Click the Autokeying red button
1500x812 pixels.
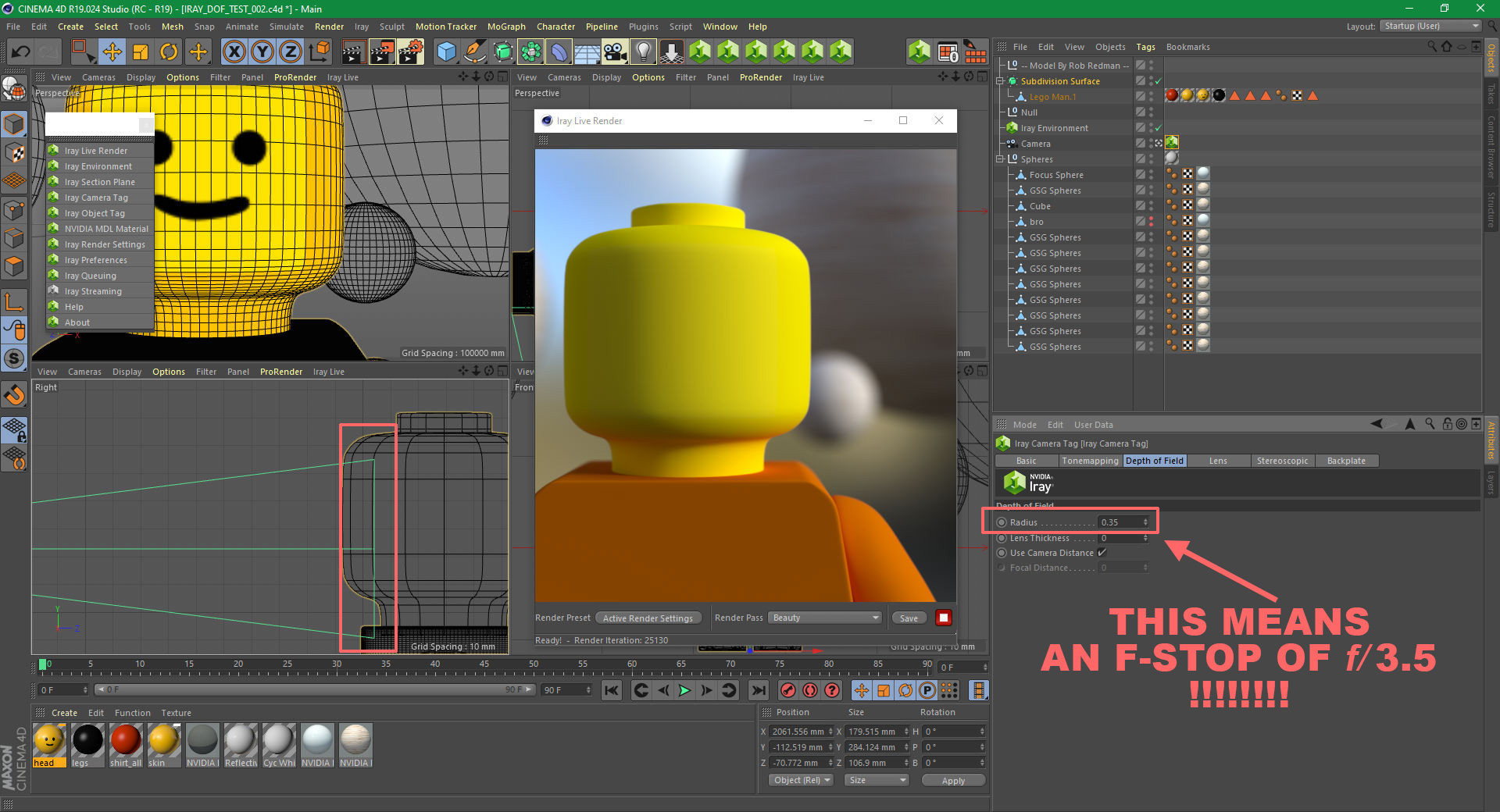coord(810,690)
